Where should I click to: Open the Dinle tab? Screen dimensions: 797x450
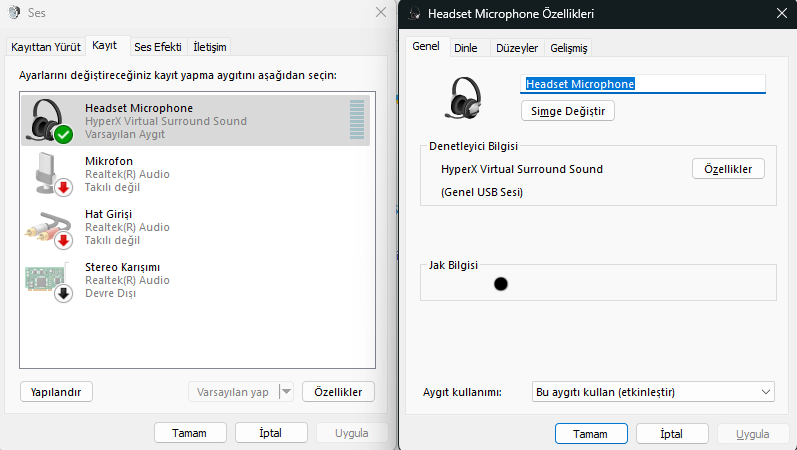(x=466, y=48)
